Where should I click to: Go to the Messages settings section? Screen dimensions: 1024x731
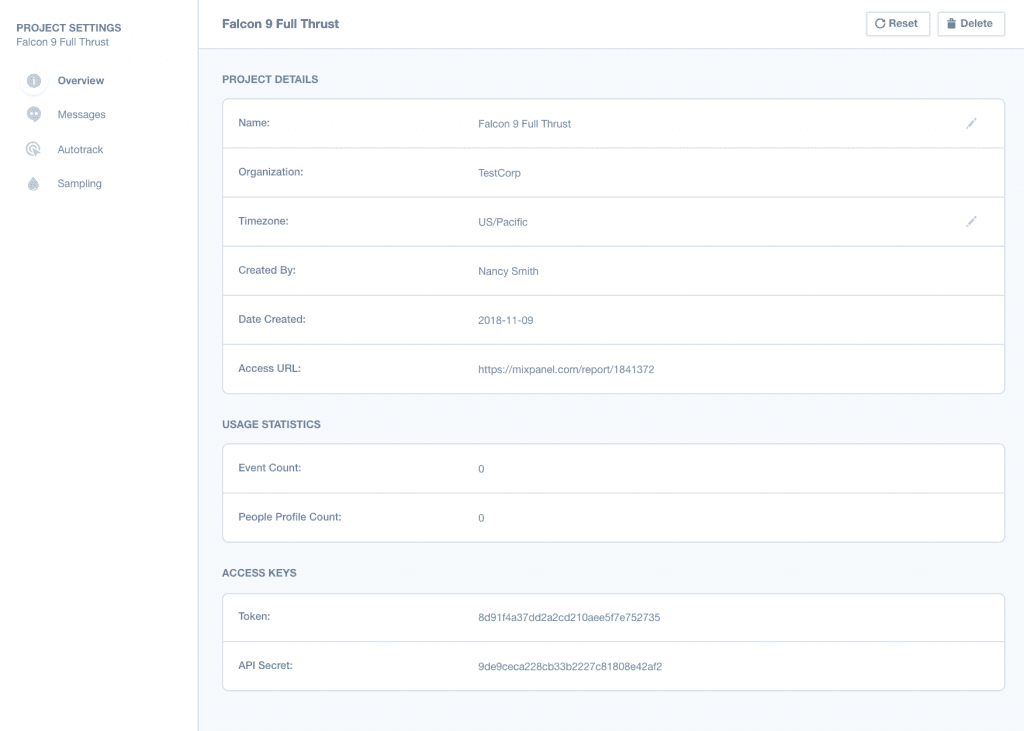coord(81,115)
